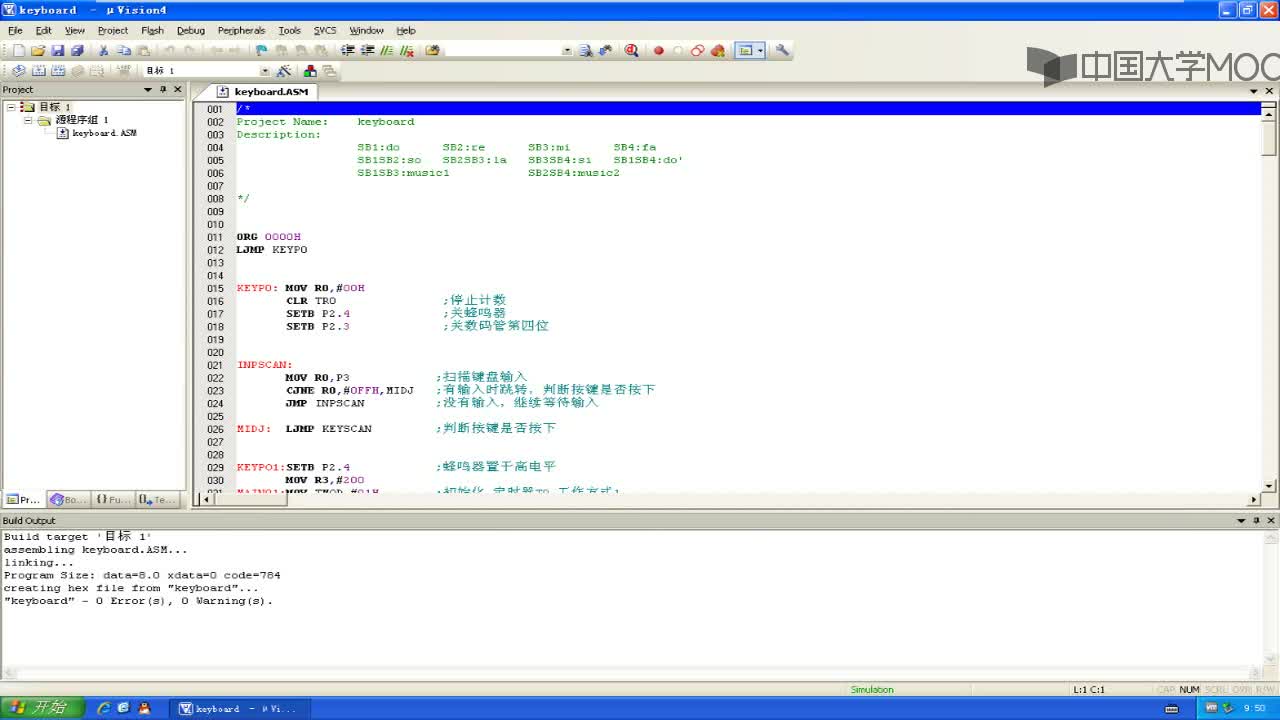1280x720 pixels.
Task: Expand the window layout button's dropdown arrow
Action: pos(761,51)
